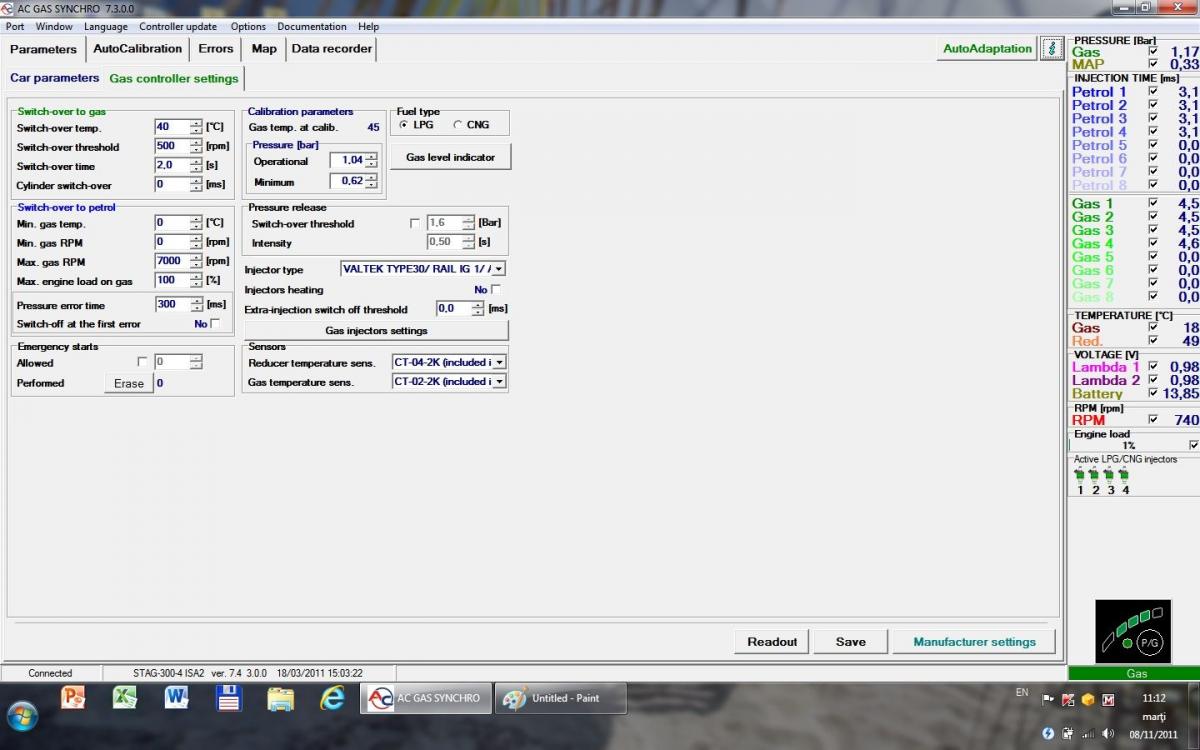Open the Windows Start menu orb
Screen dimensions: 1200x750
click(22, 714)
